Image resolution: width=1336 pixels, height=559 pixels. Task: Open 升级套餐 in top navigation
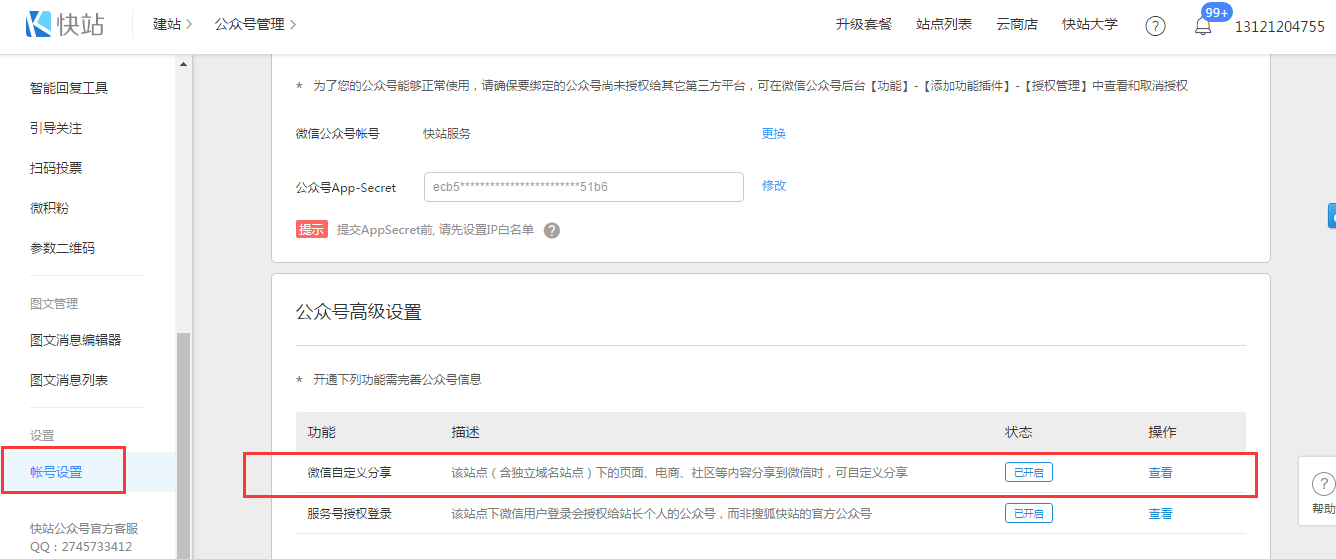(x=863, y=24)
